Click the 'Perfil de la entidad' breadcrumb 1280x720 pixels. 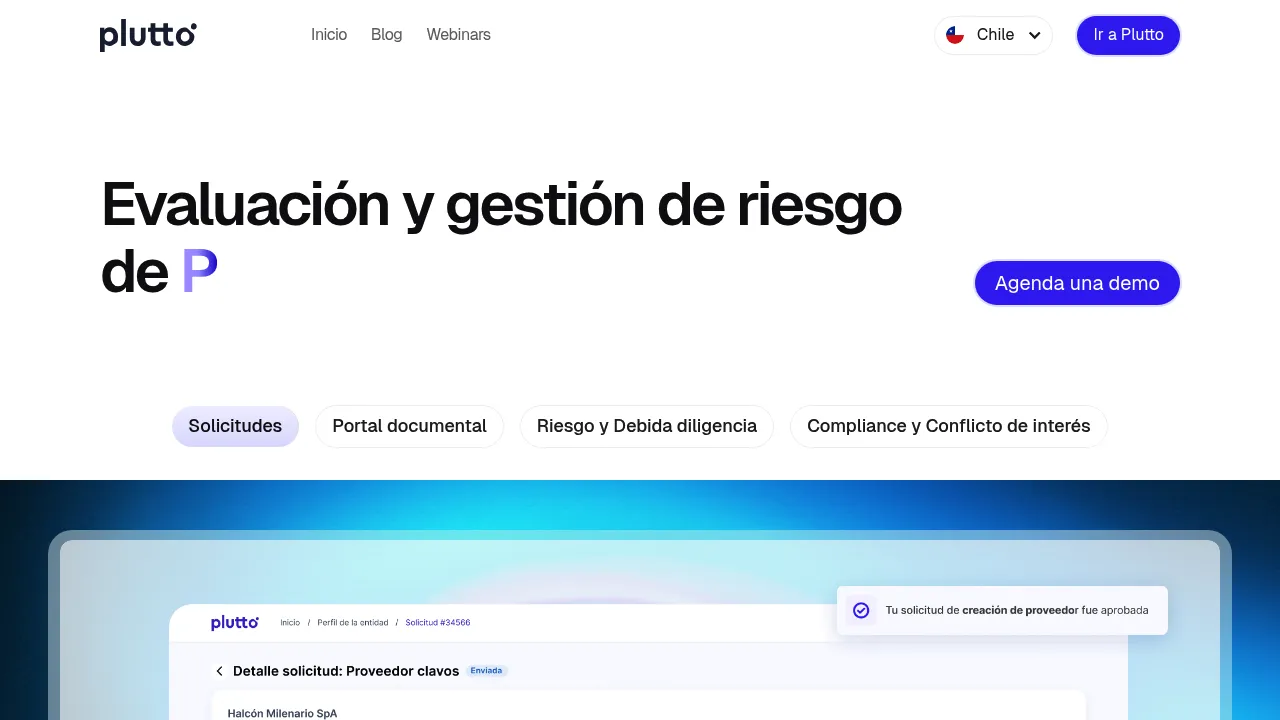tap(352, 623)
